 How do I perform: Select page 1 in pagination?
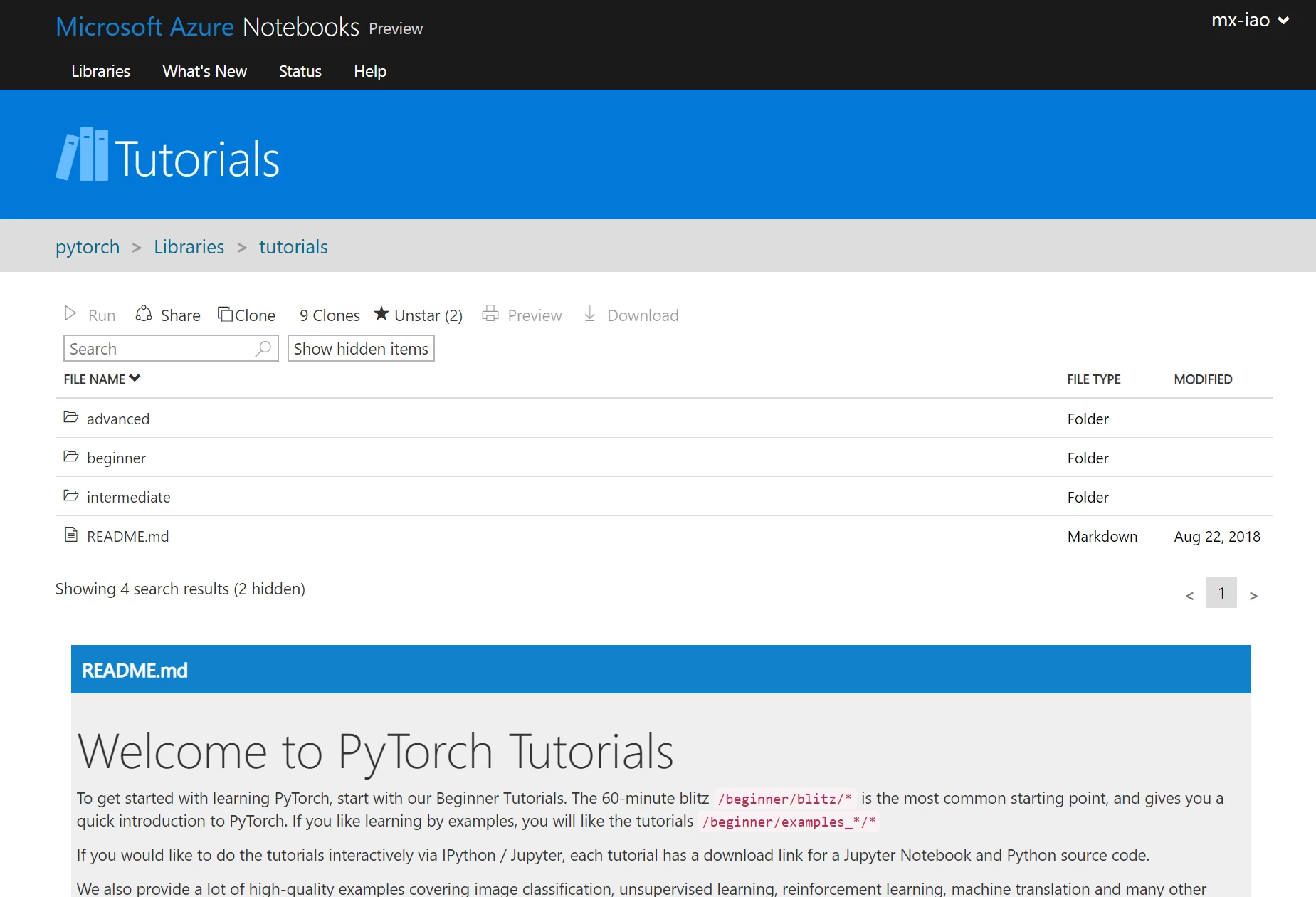click(1221, 592)
